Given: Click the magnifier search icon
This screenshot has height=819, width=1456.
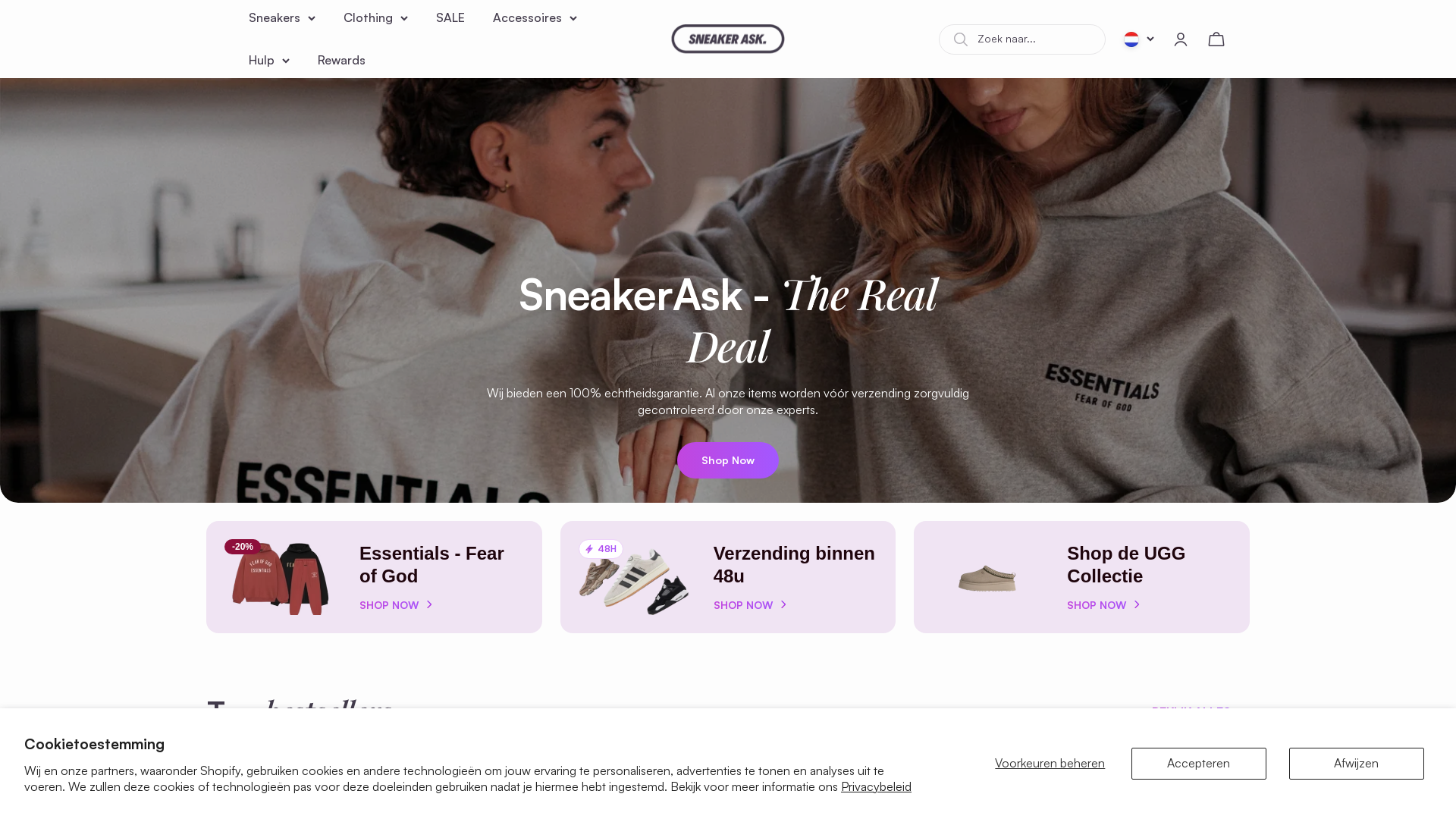Looking at the screenshot, I should [x=960, y=39].
